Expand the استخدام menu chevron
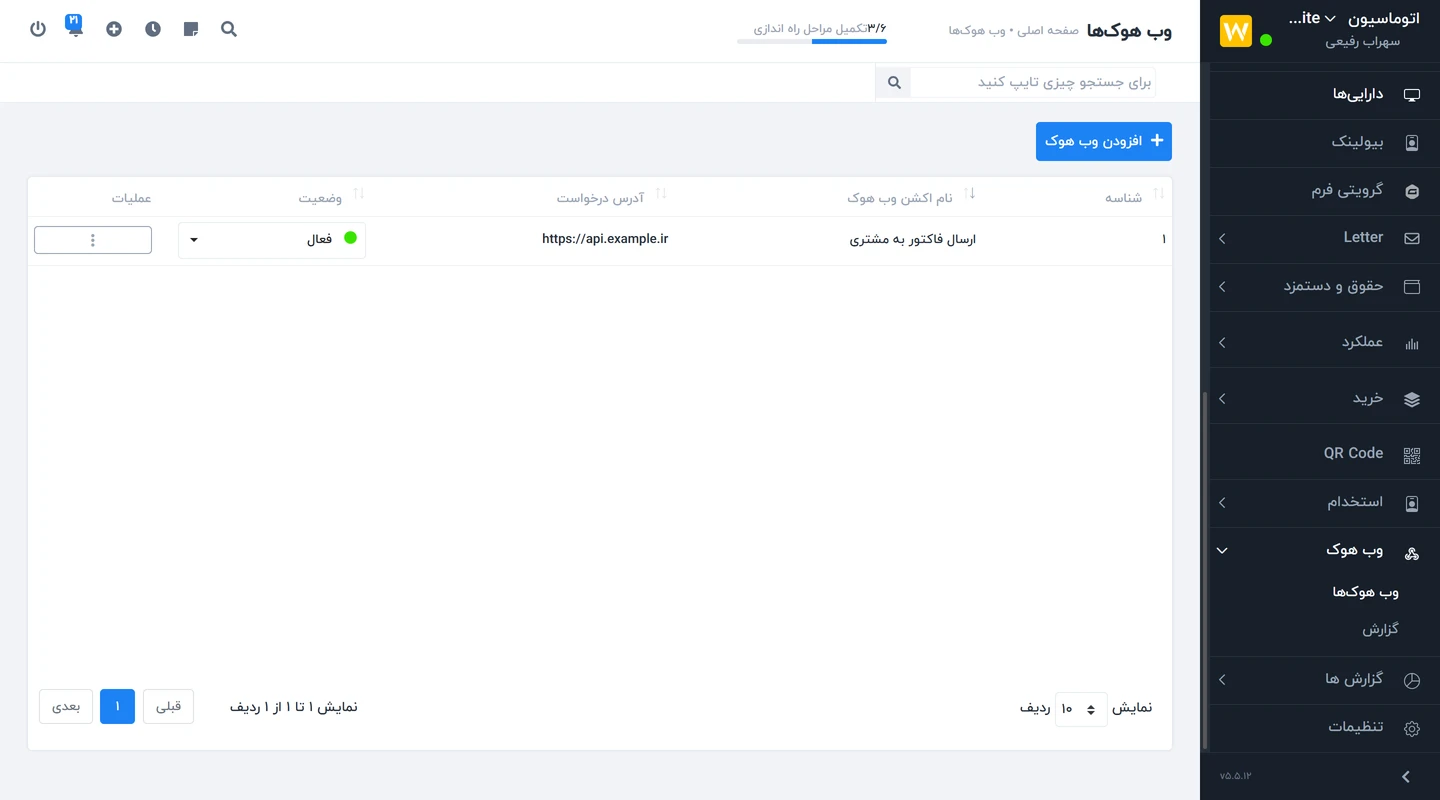The image size is (1440, 800). click(1222, 503)
